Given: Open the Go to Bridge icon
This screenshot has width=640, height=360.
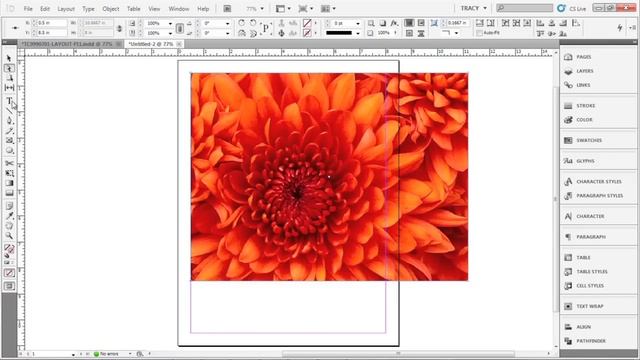Looking at the screenshot, I should tap(227, 9).
